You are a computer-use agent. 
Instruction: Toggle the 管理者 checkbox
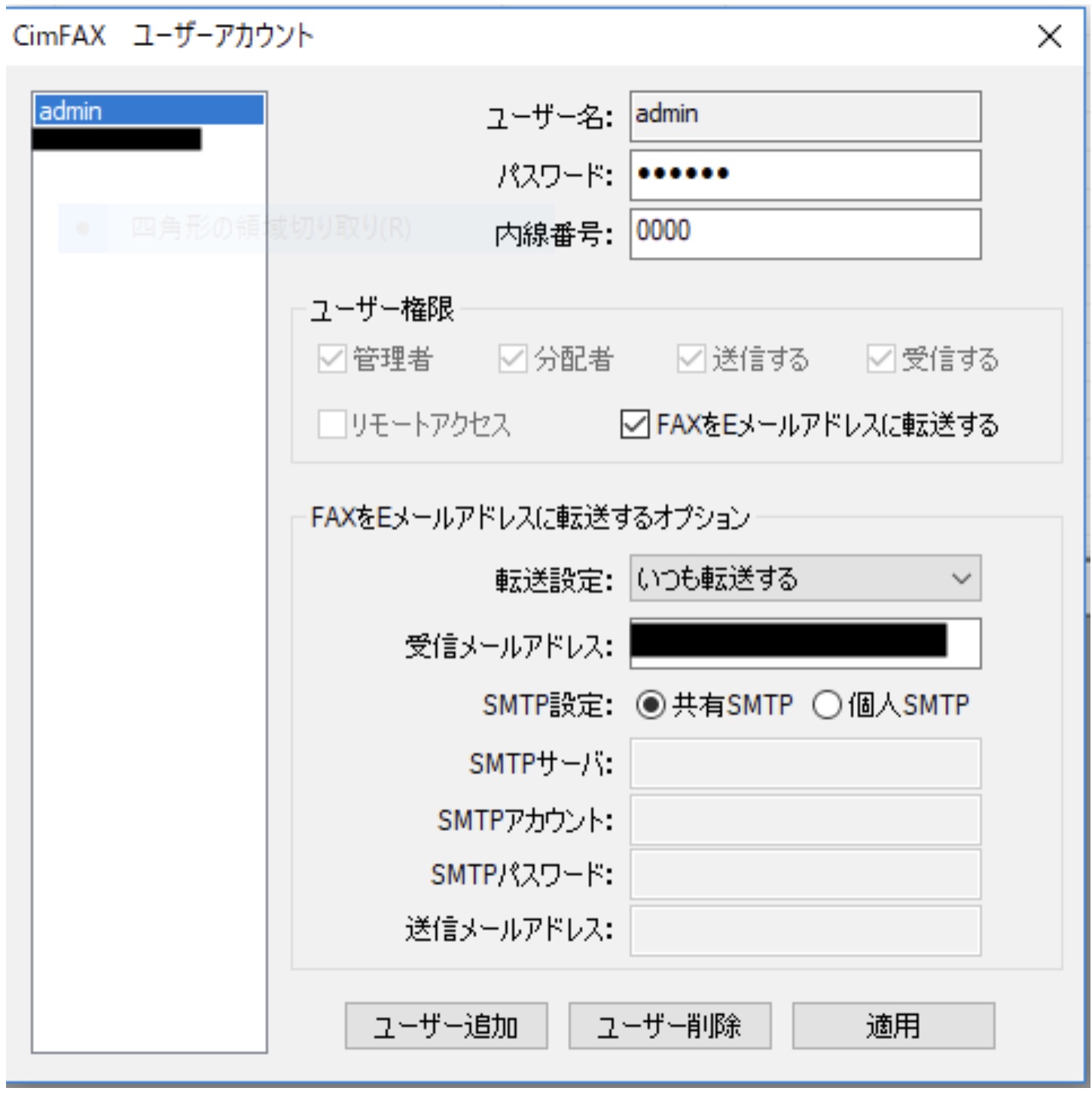331,359
